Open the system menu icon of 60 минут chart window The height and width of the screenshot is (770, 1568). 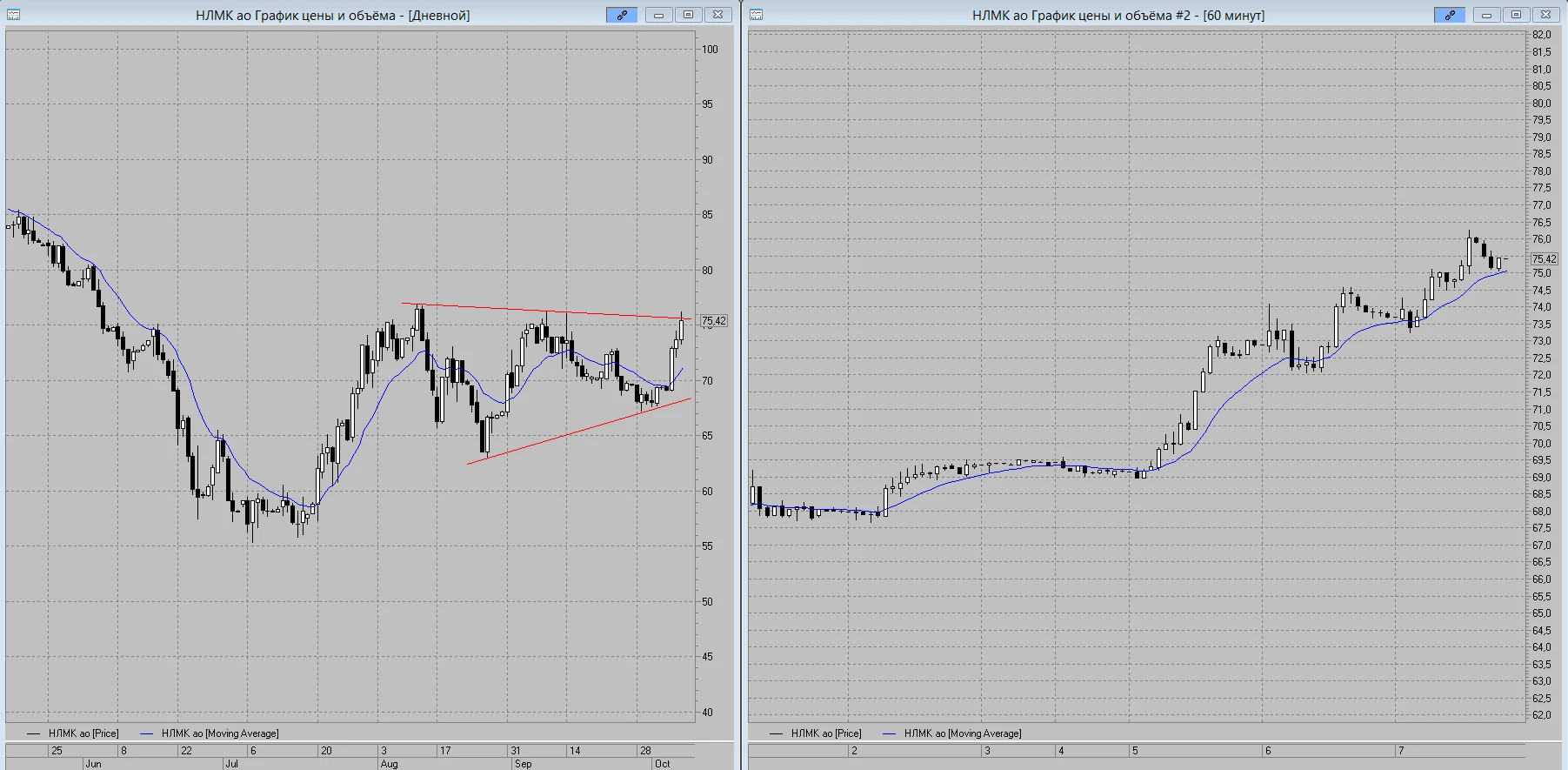pos(757,15)
